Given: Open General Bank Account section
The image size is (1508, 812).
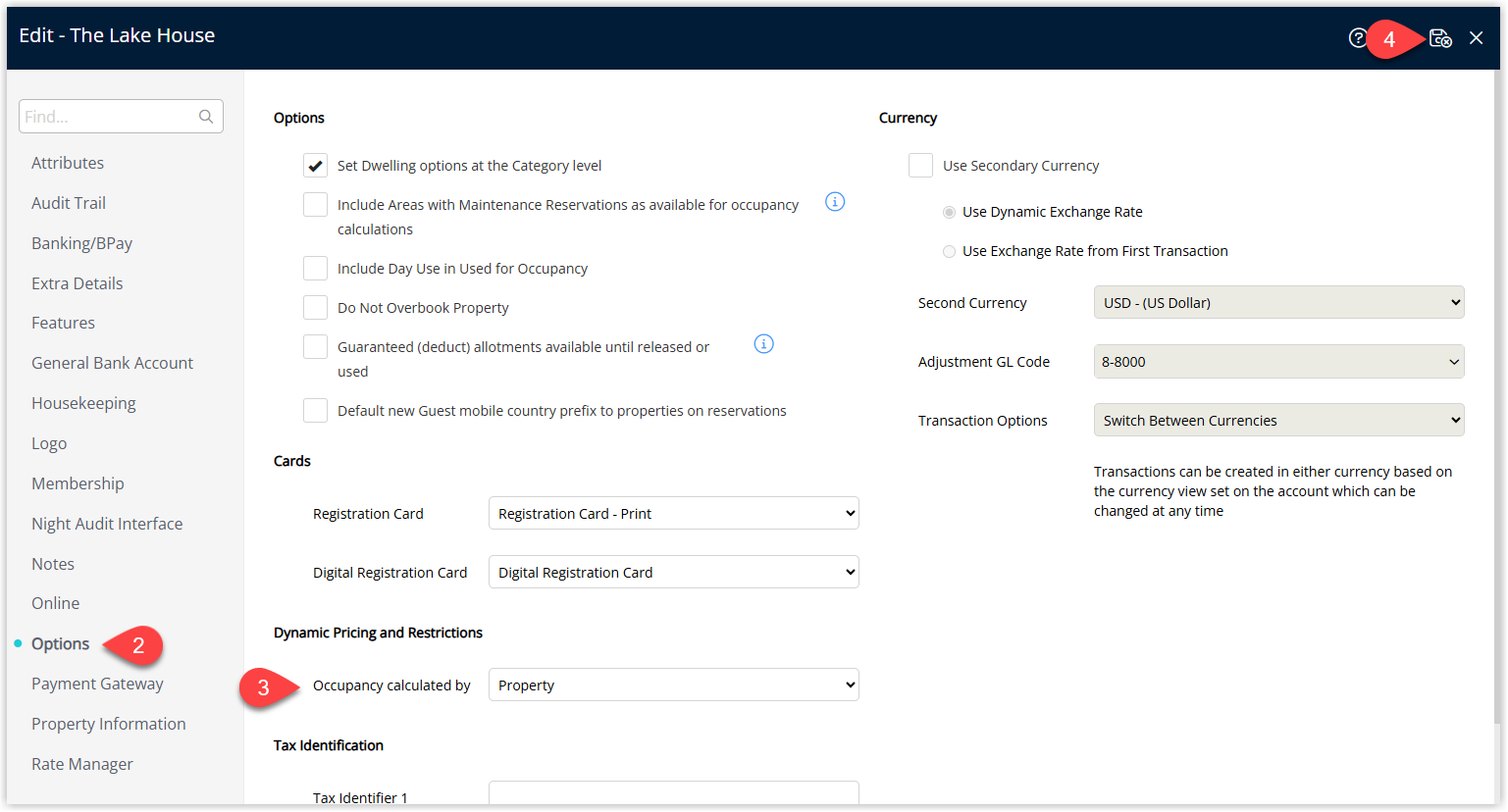Looking at the screenshot, I should tap(112, 363).
